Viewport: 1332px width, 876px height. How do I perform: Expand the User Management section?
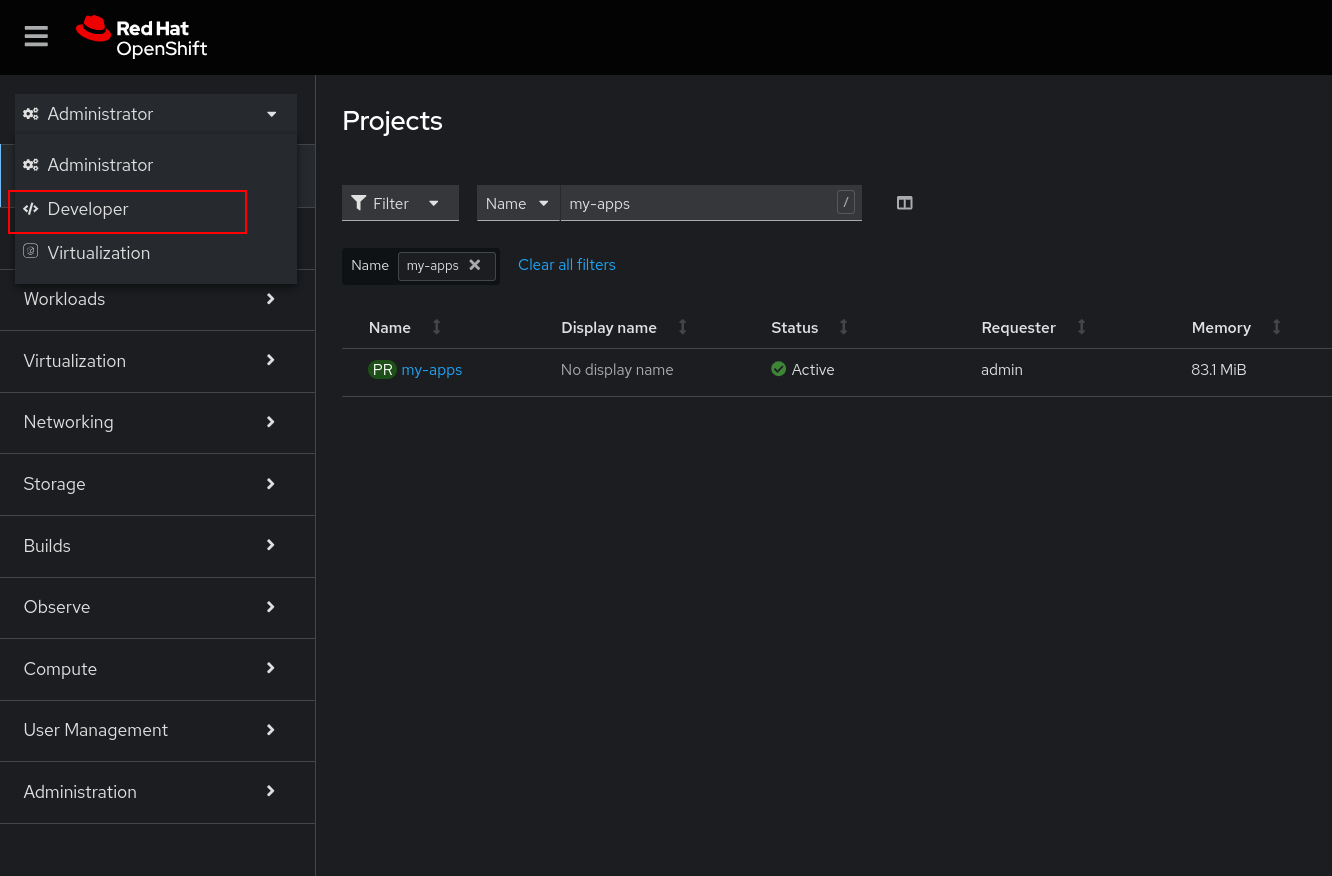(150, 730)
